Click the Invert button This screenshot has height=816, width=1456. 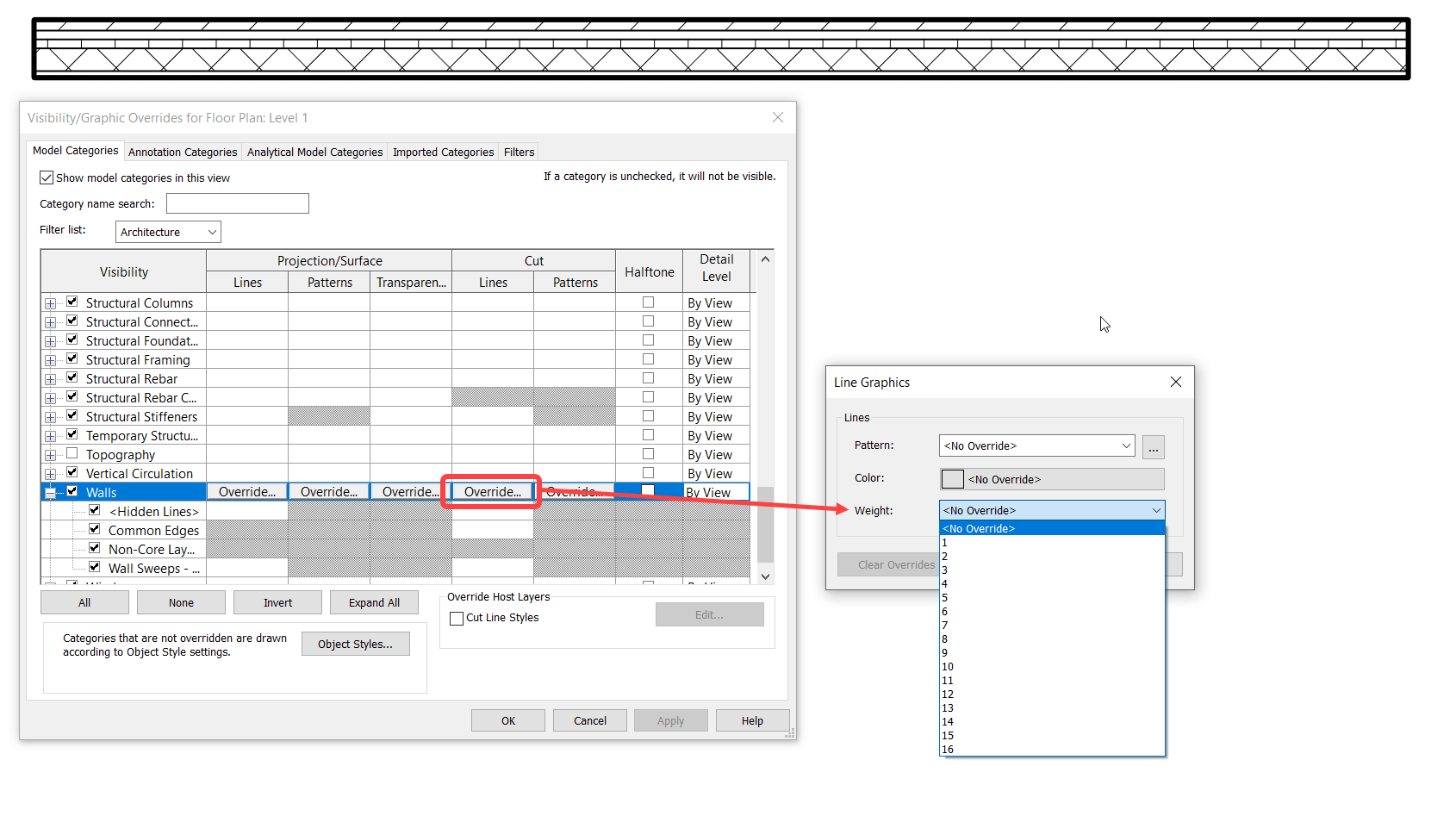(277, 601)
